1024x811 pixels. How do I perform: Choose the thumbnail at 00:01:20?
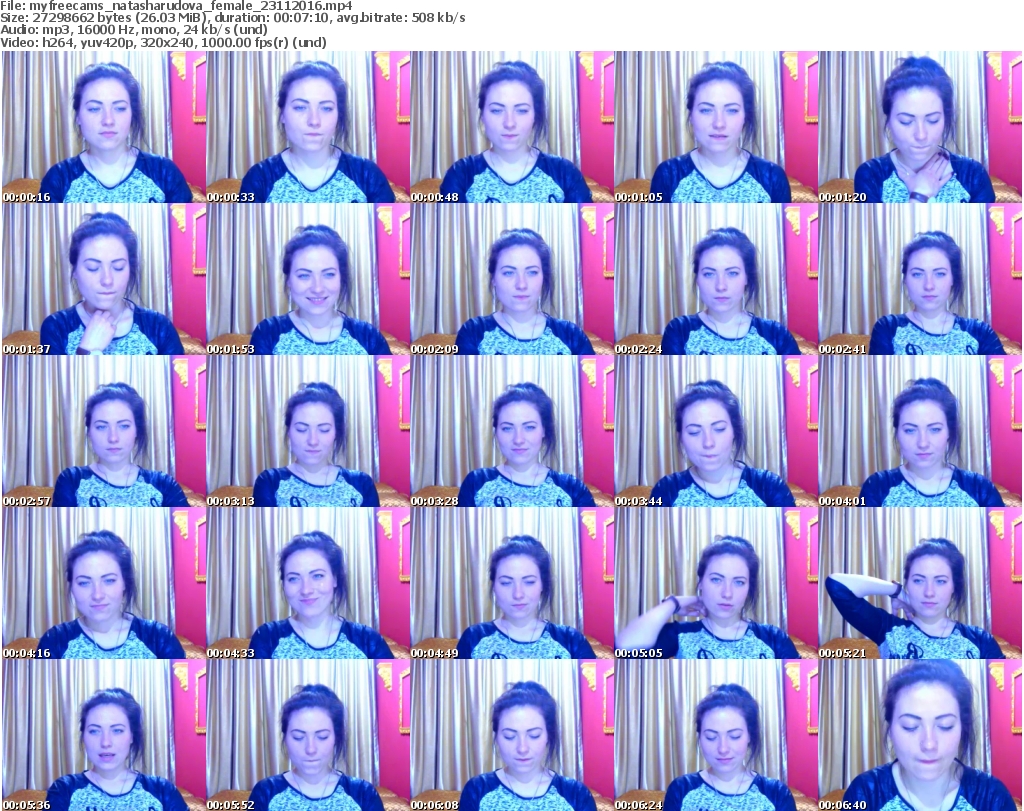click(920, 127)
